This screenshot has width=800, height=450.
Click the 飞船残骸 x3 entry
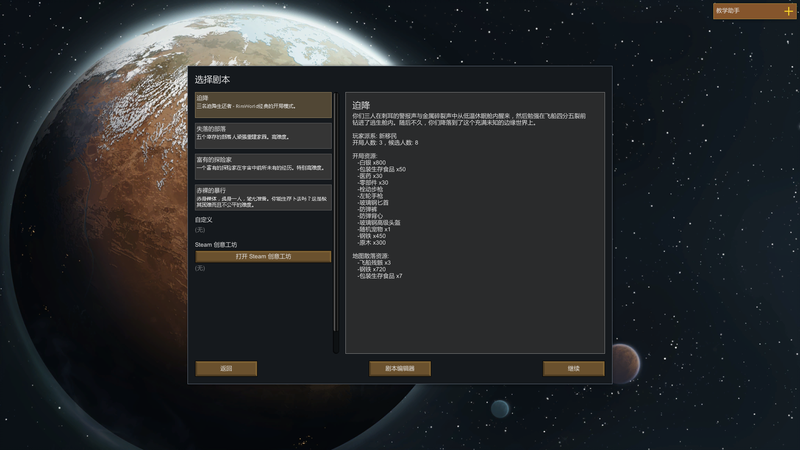pyautogui.click(x=375, y=263)
